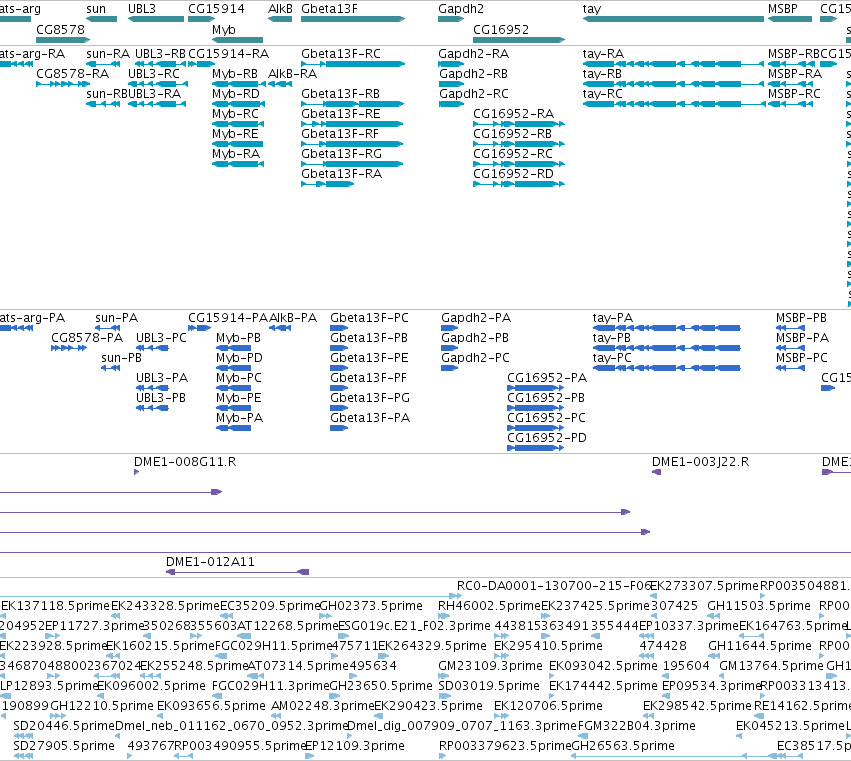Viewport: 851px width, 761px height.
Task: Select the CG16952-RD transcript label
Action: click(513, 174)
